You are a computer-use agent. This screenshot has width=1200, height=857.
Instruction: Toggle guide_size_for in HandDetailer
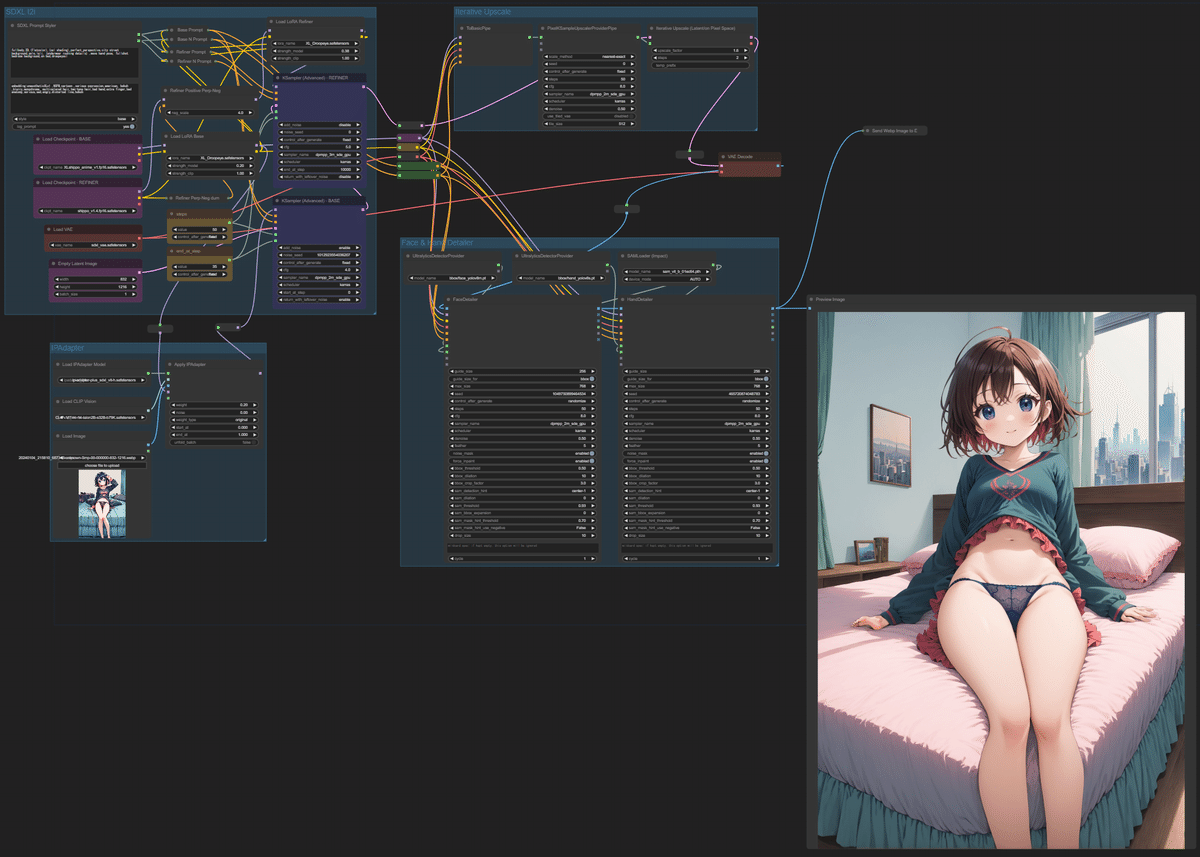tap(696, 379)
